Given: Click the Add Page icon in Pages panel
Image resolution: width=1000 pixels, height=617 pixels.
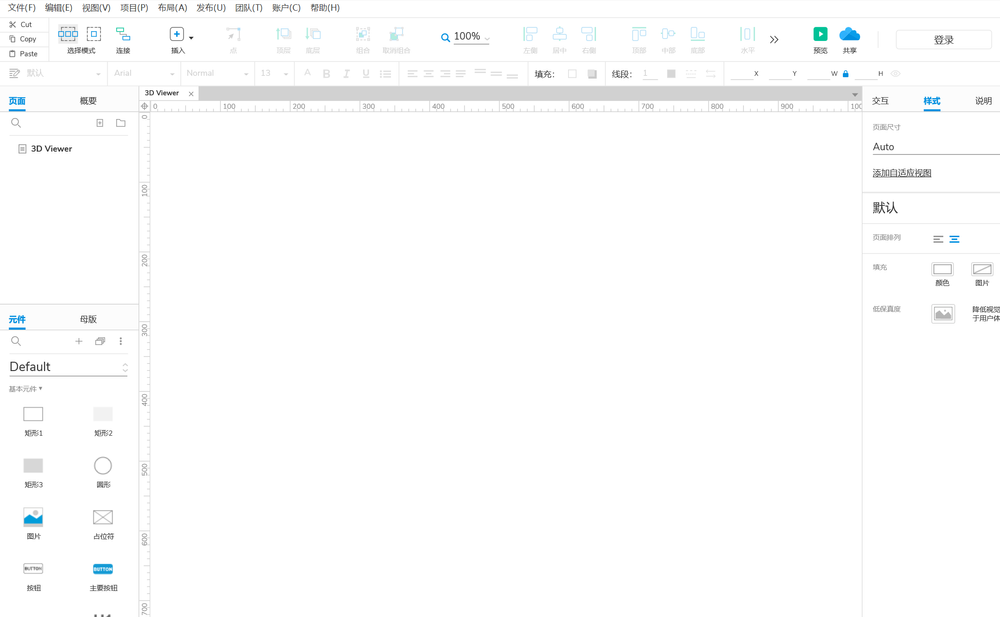Looking at the screenshot, I should pos(100,123).
